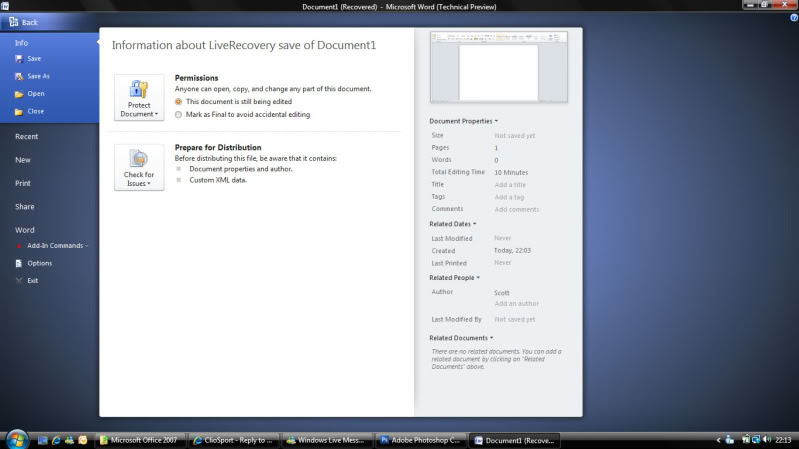
Task: Click the Open folder icon
Action: (19, 94)
